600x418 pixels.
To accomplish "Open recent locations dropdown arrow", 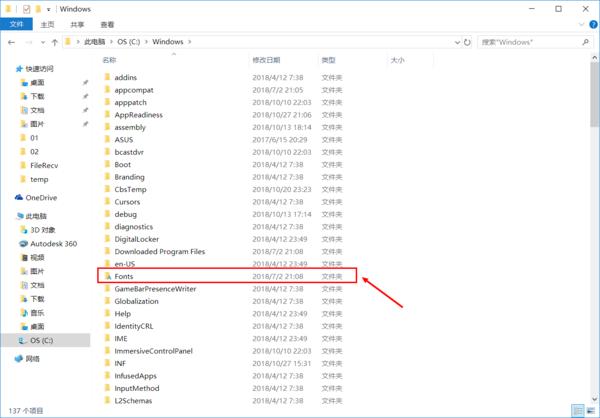I will (x=43, y=42).
